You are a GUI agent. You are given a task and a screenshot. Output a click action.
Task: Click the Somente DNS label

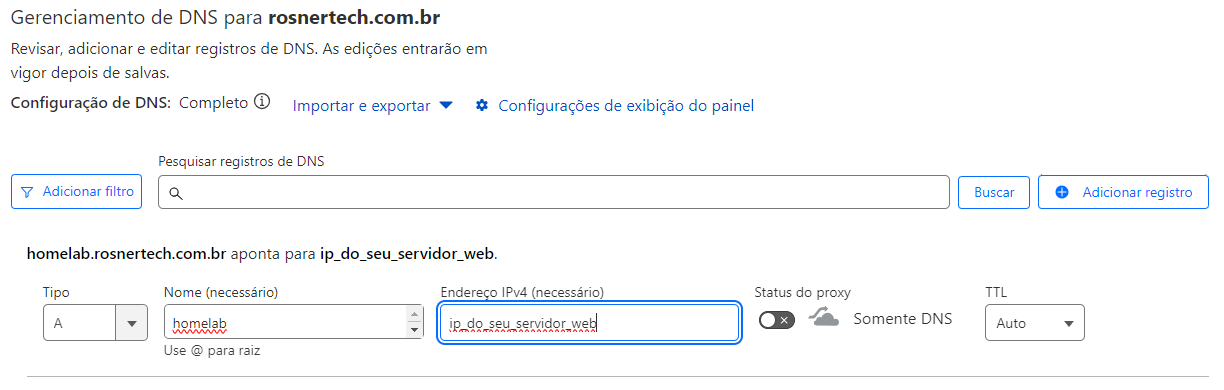(x=902, y=319)
